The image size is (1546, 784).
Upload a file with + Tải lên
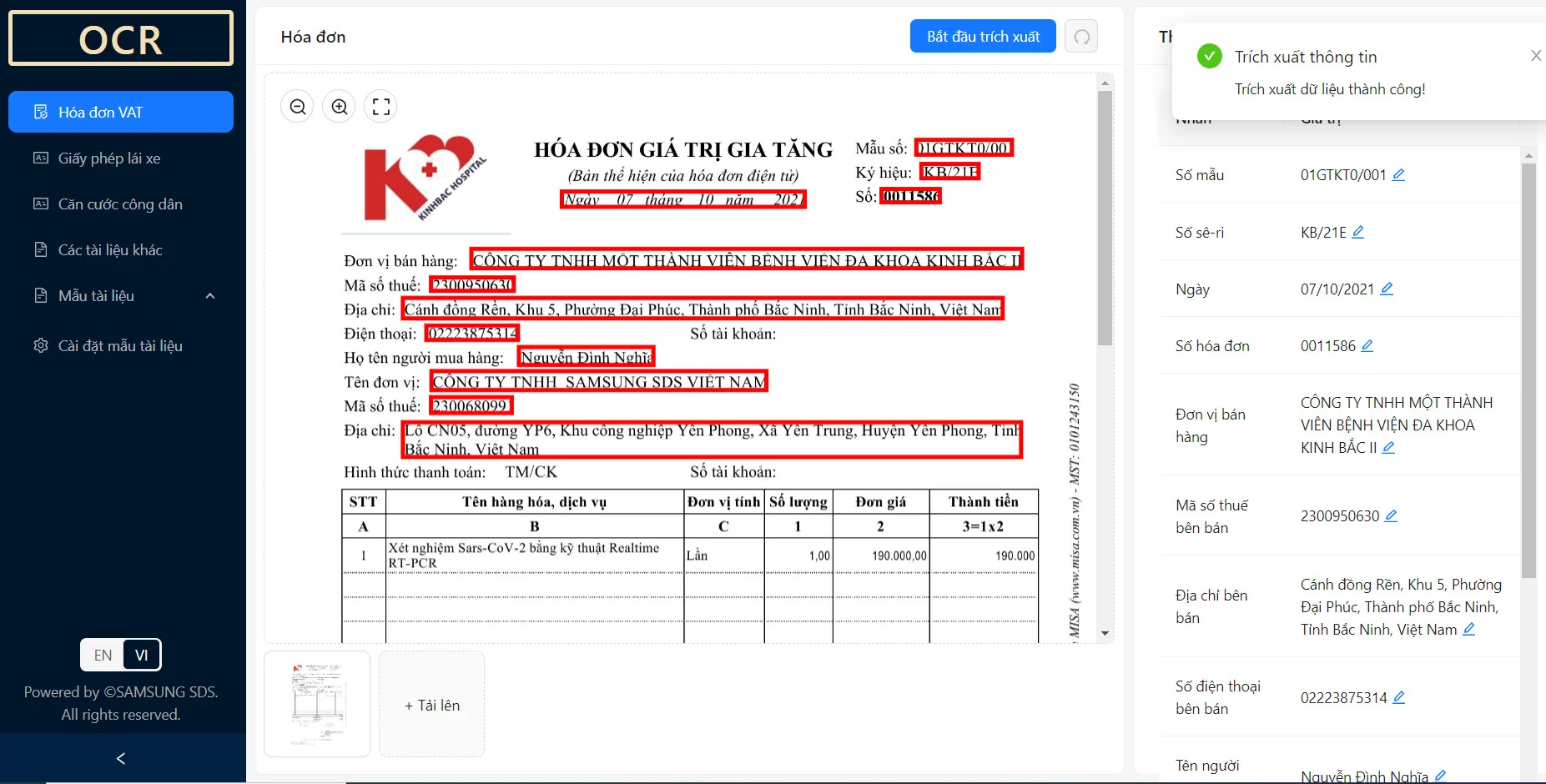(432, 704)
